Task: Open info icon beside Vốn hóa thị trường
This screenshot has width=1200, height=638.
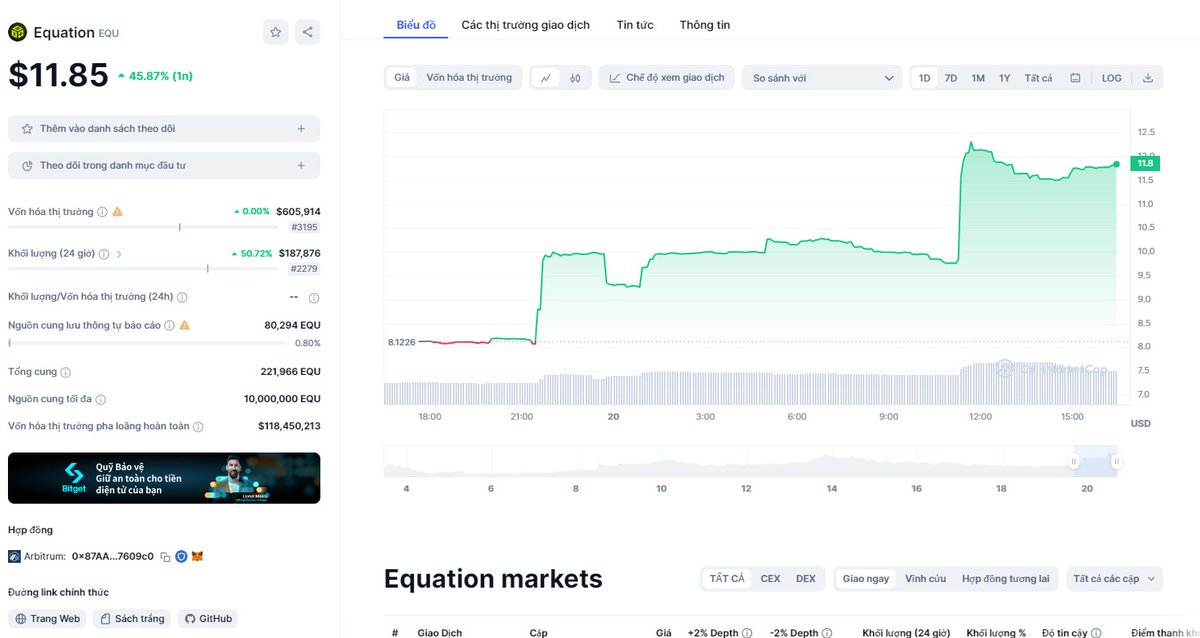Action: pos(103,212)
